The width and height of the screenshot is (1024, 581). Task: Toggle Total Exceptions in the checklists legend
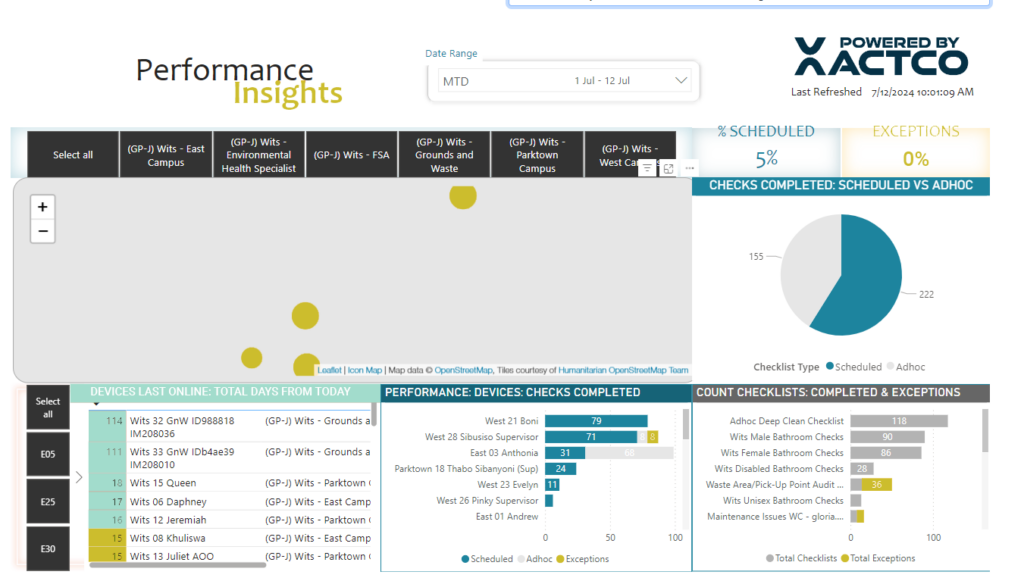click(x=878, y=558)
